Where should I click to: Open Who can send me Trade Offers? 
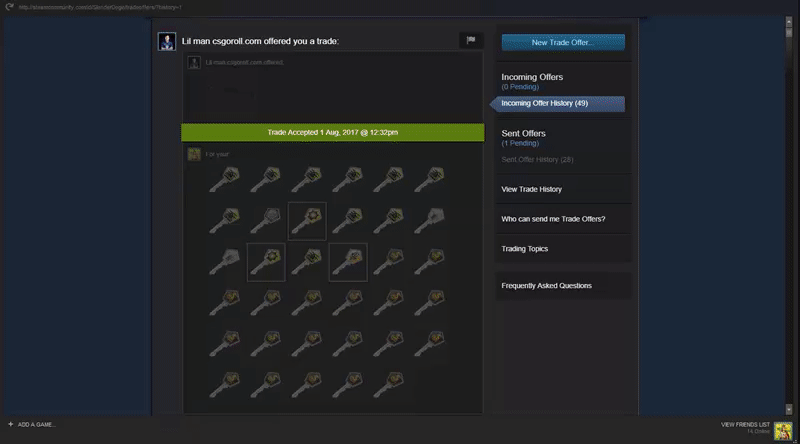tap(553, 219)
